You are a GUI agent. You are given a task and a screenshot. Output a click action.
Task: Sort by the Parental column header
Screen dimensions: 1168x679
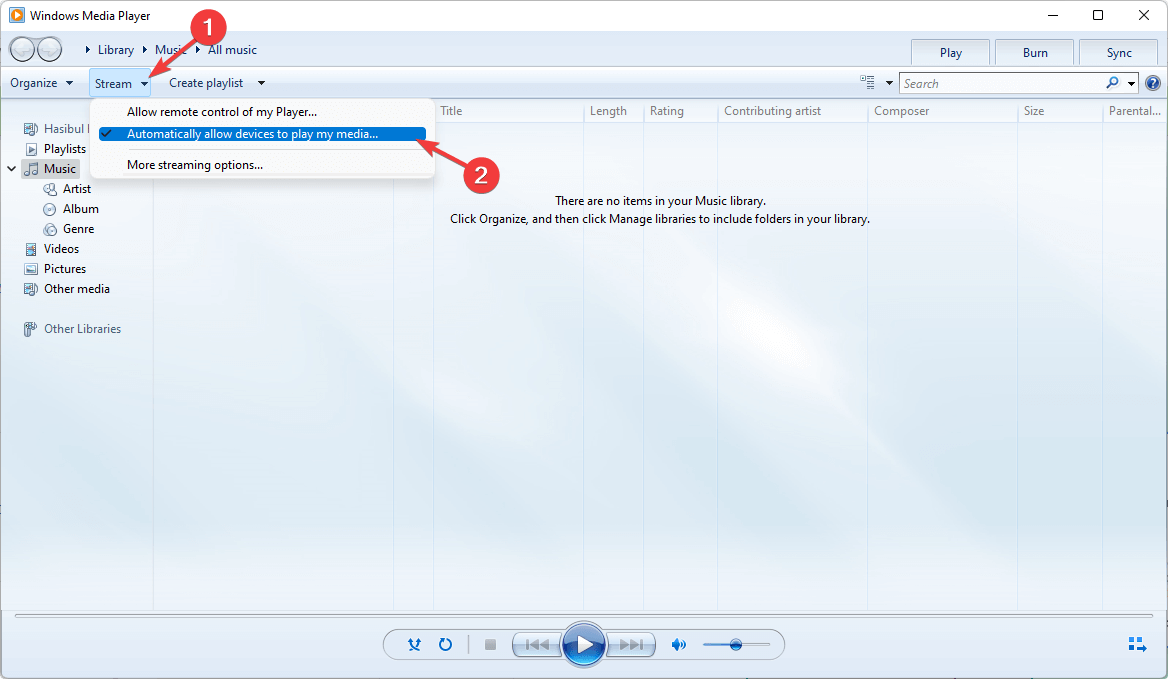pos(1134,111)
